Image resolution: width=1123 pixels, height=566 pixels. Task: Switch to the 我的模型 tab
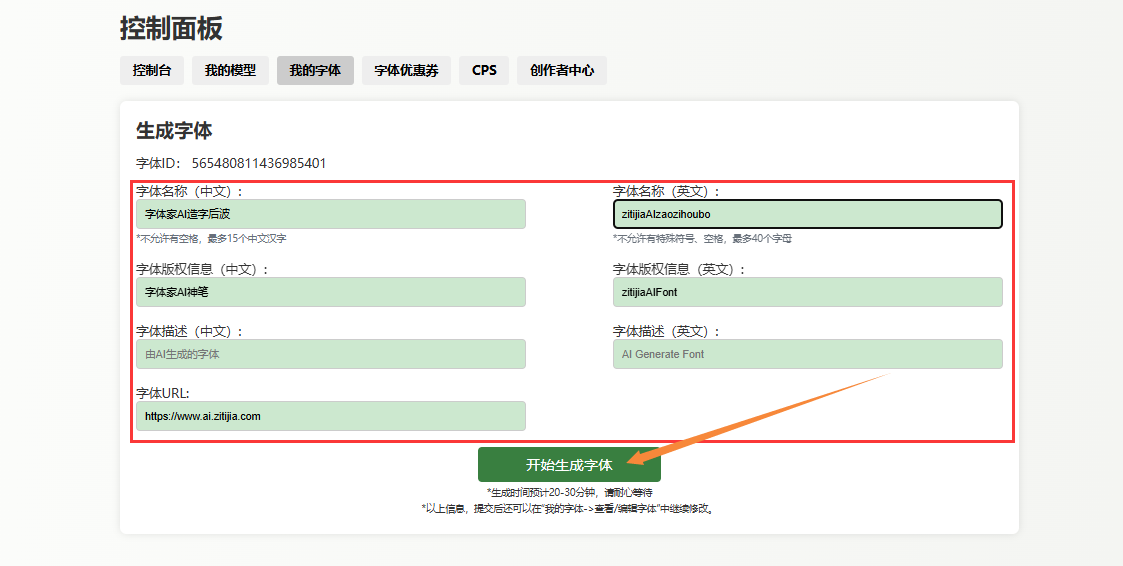(x=230, y=70)
